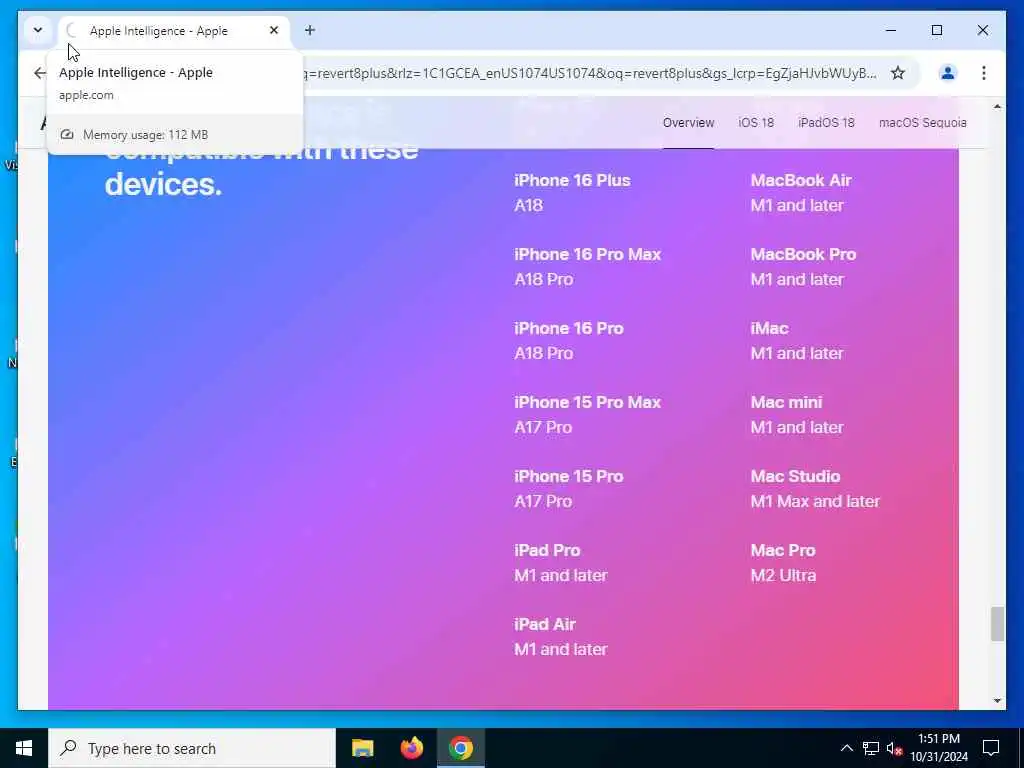The image size is (1024, 768).
Task: Select the Overview nav tab
Action: (x=688, y=123)
